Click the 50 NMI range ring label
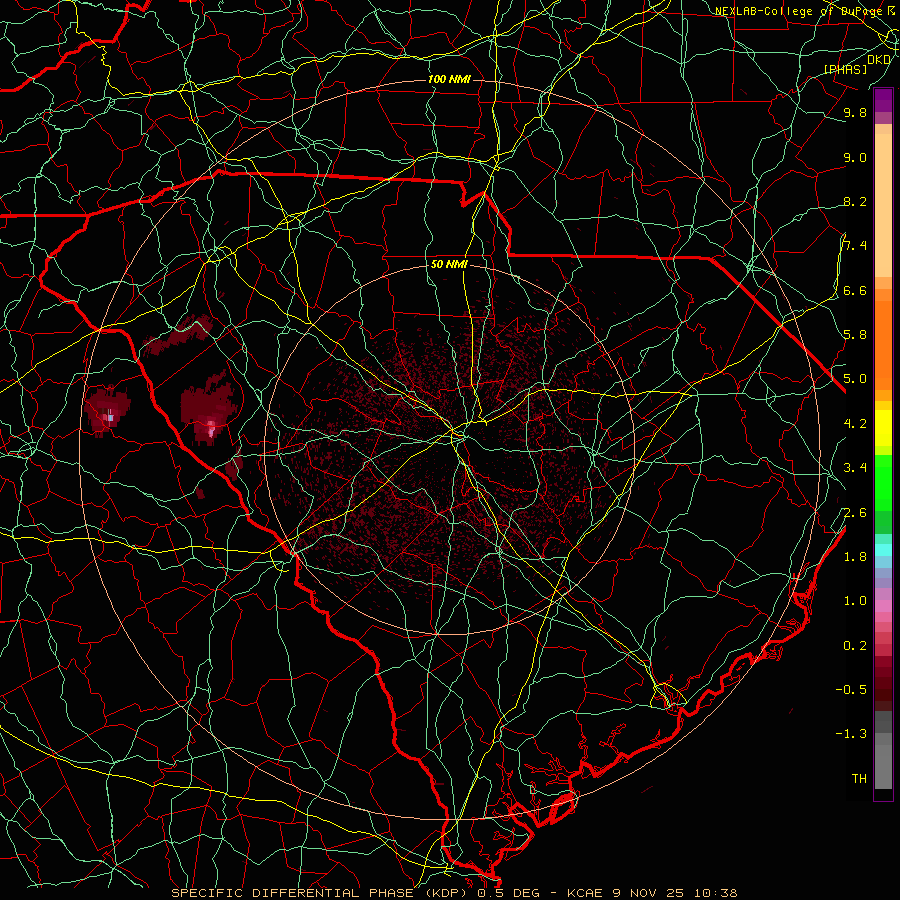 click(449, 265)
